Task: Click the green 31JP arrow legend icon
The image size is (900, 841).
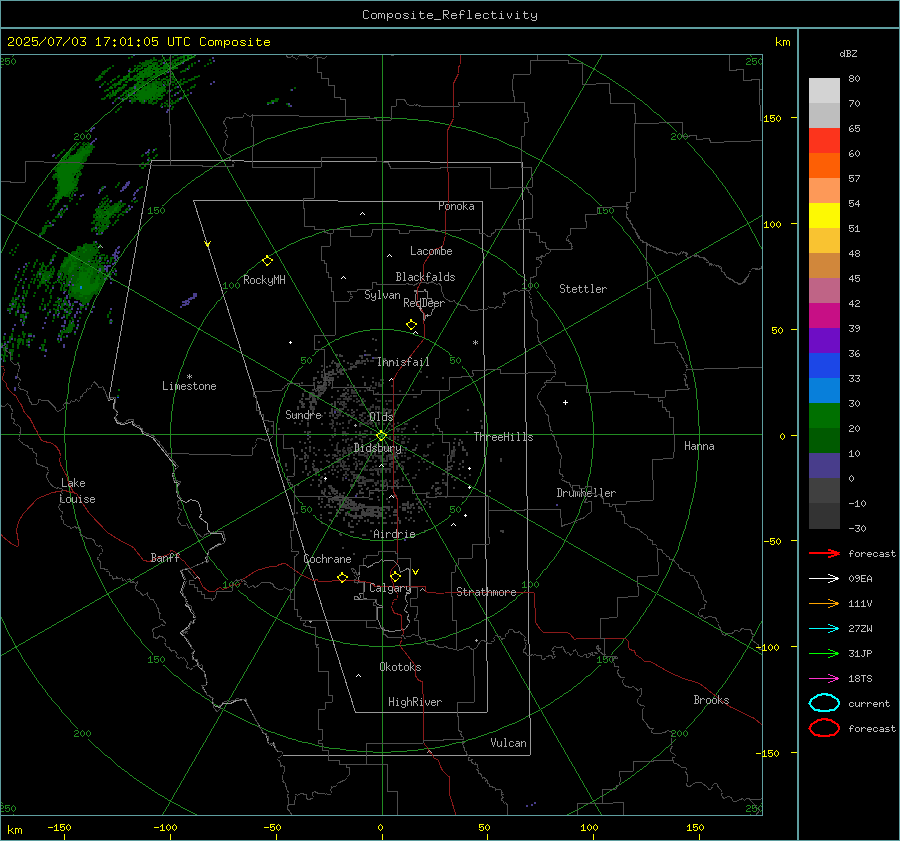Action: point(824,653)
